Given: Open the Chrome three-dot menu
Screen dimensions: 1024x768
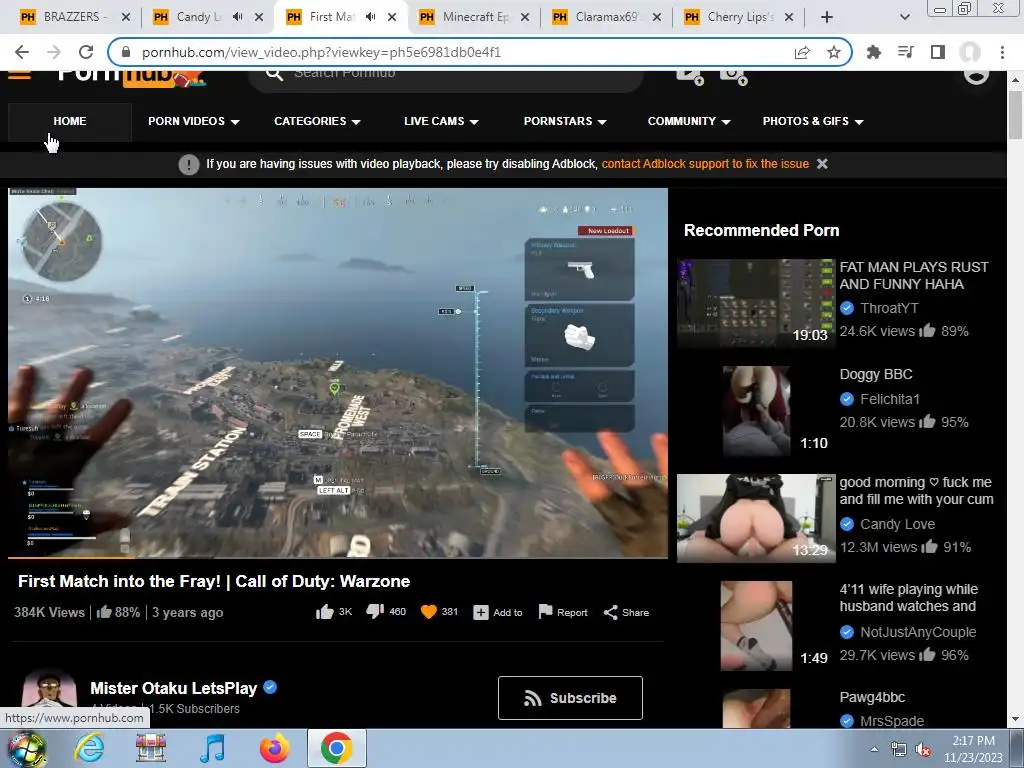Looking at the screenshot, I should tap(1002, 52).
